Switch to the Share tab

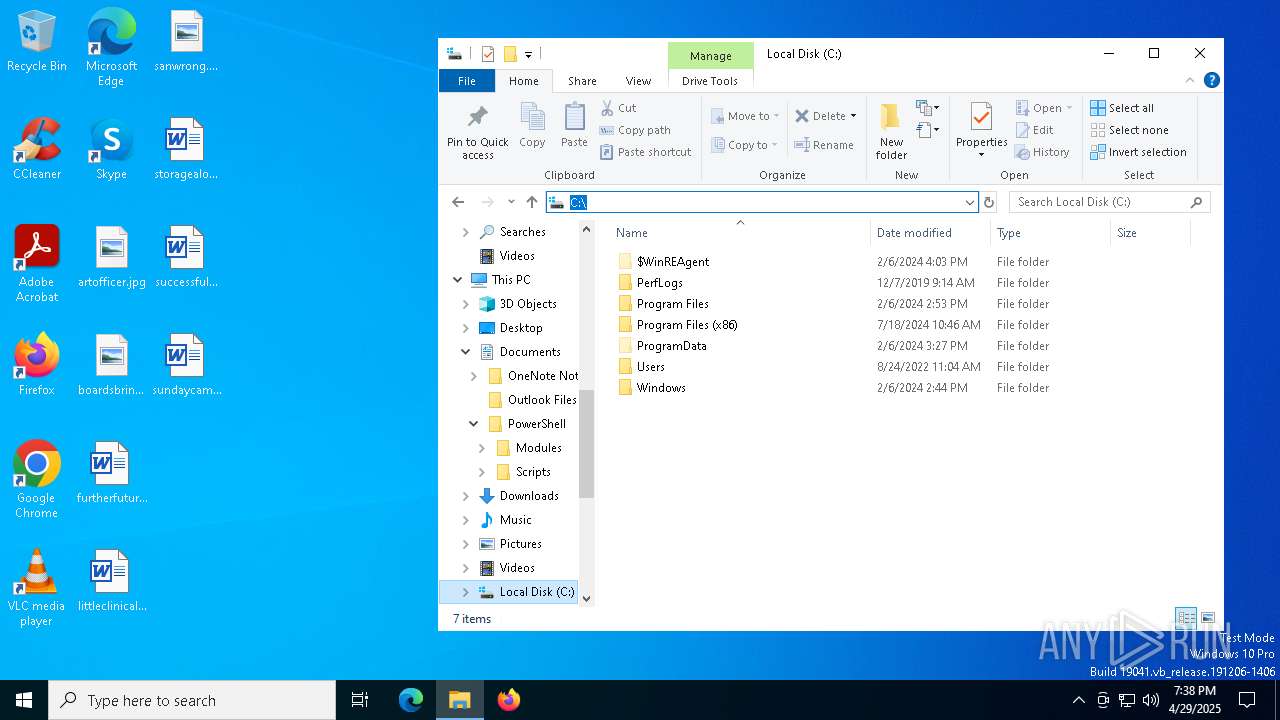point(582,81)
